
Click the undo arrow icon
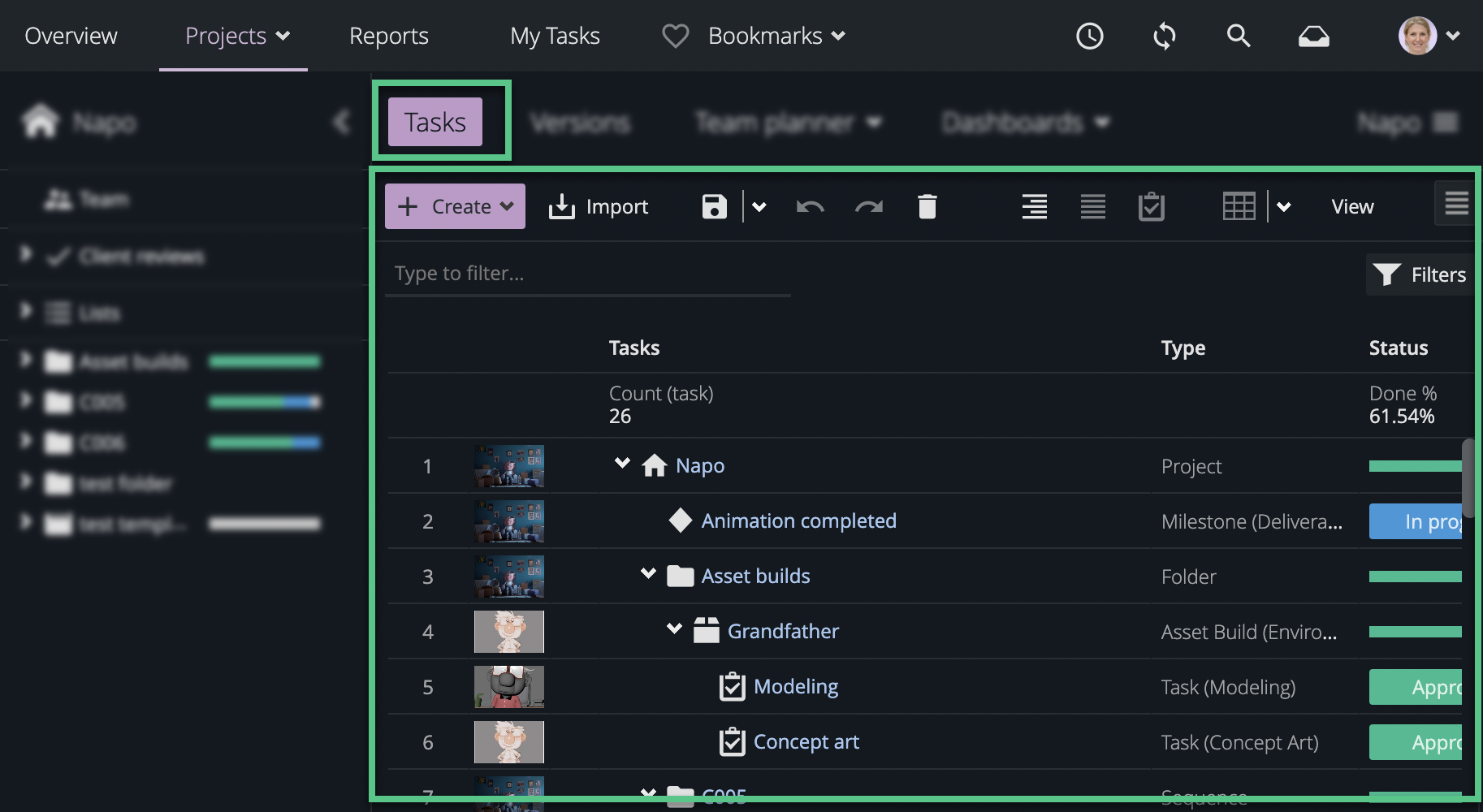[810, 207]
